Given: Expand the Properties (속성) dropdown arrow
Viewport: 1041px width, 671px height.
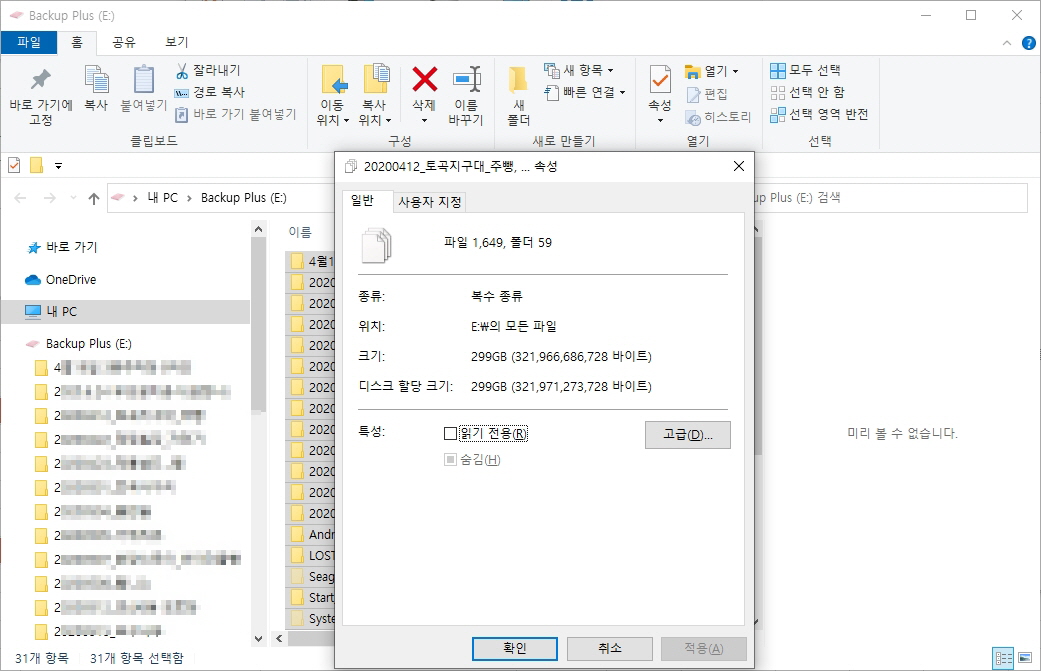Looking at the screenshot, I should pyautogui.click(x=660, y=120).
